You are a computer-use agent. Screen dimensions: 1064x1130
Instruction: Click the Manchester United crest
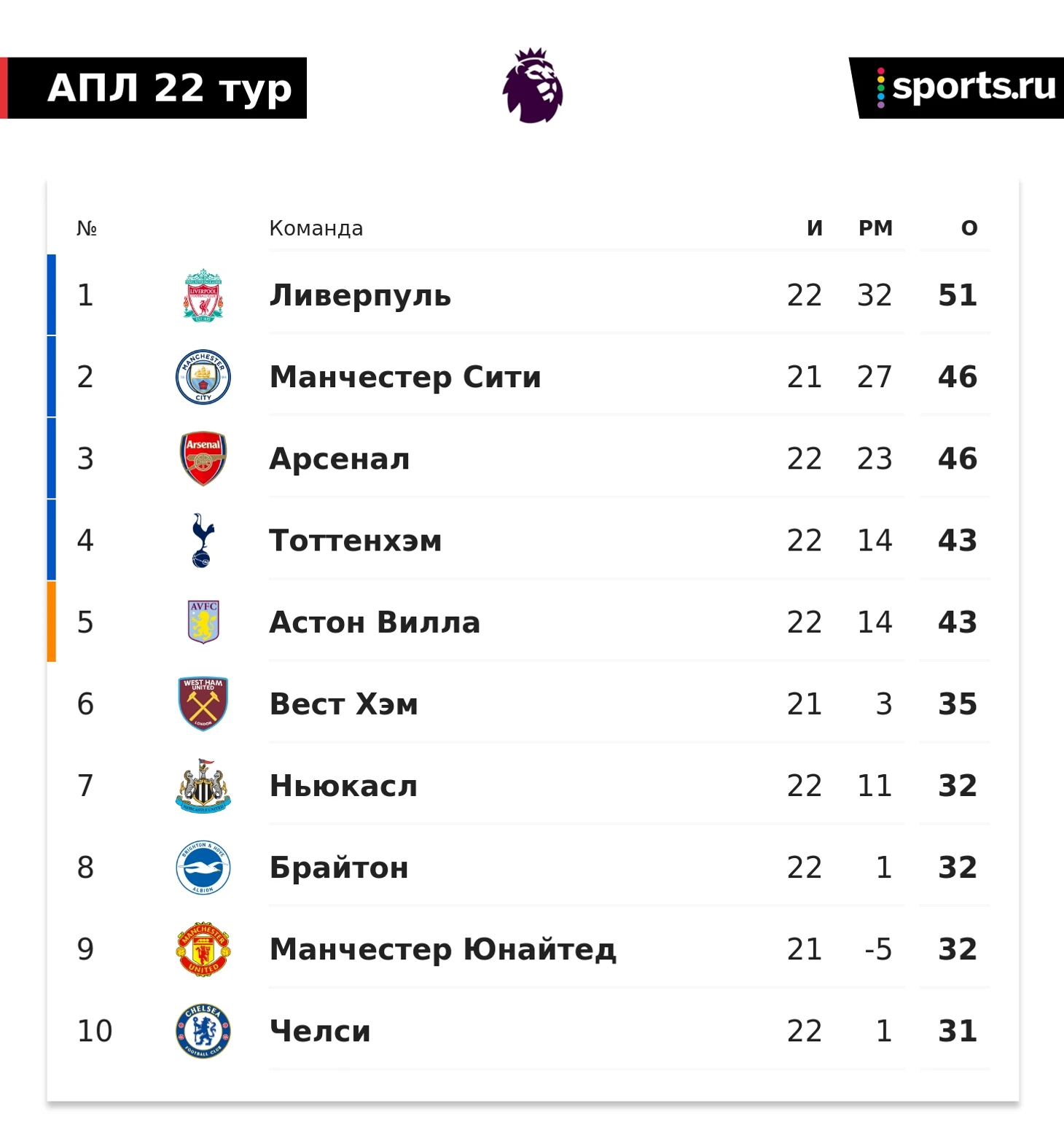(203, 948)
